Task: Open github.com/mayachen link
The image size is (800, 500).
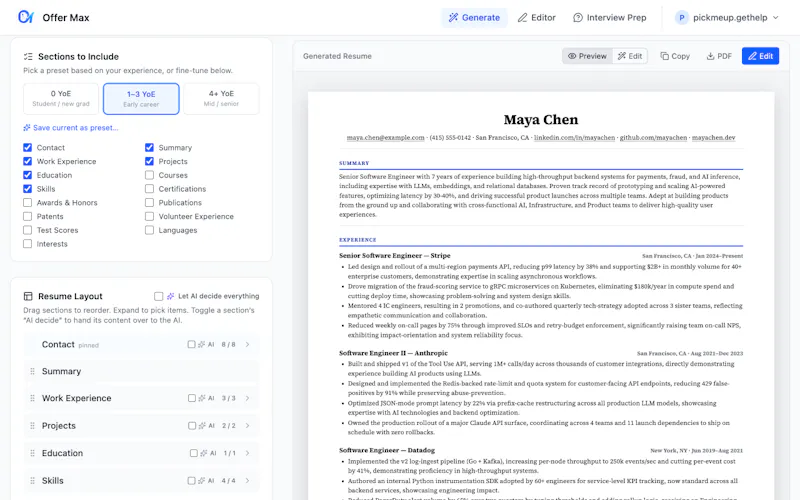Action: [x=653, y=138]
